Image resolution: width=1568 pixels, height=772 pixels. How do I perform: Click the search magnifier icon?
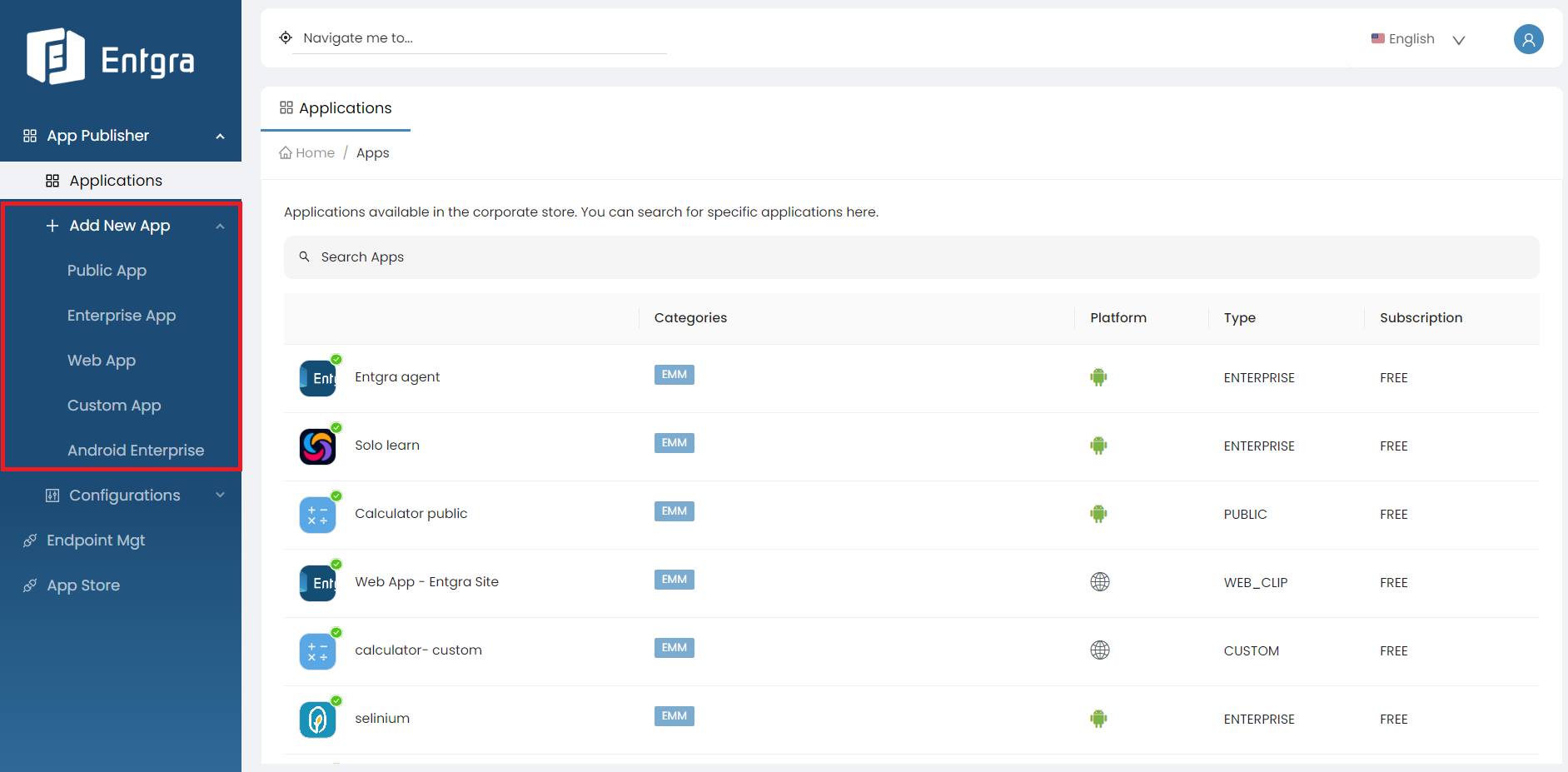(x=305, y=257)
